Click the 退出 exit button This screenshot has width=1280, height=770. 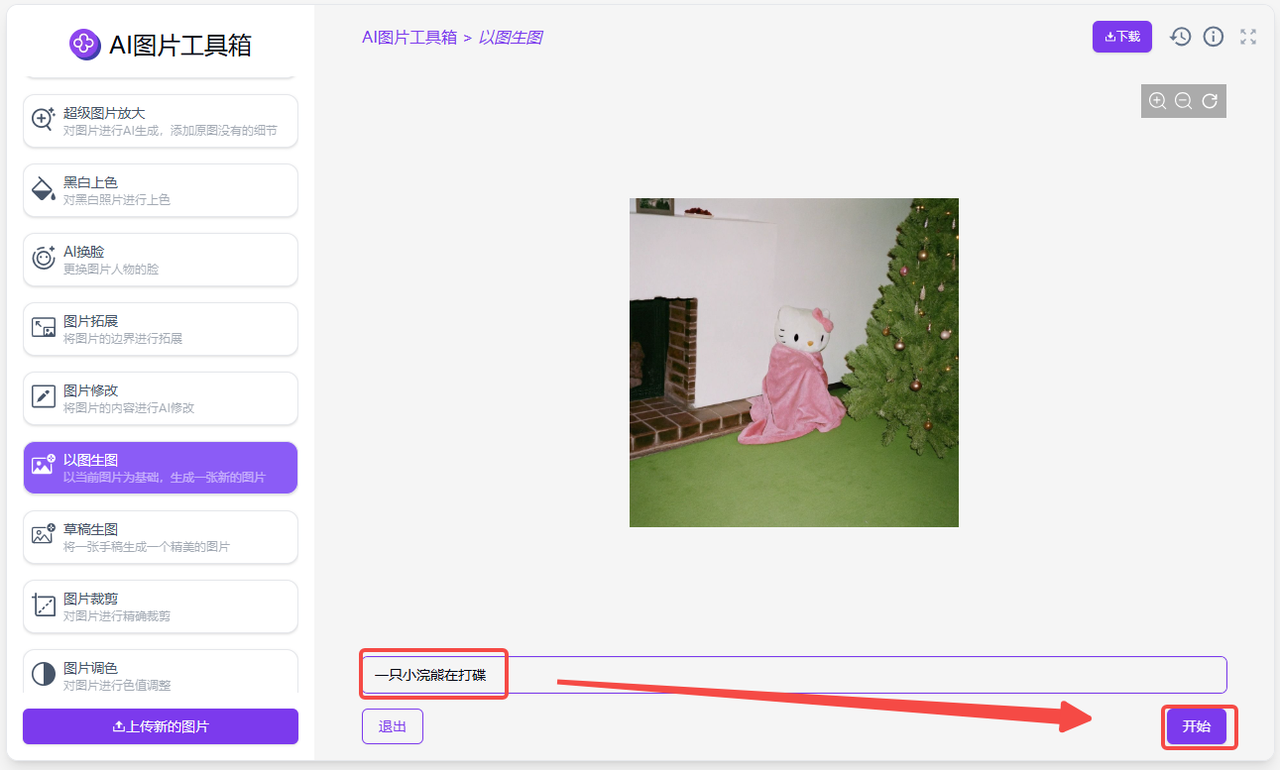pos(392,727)
